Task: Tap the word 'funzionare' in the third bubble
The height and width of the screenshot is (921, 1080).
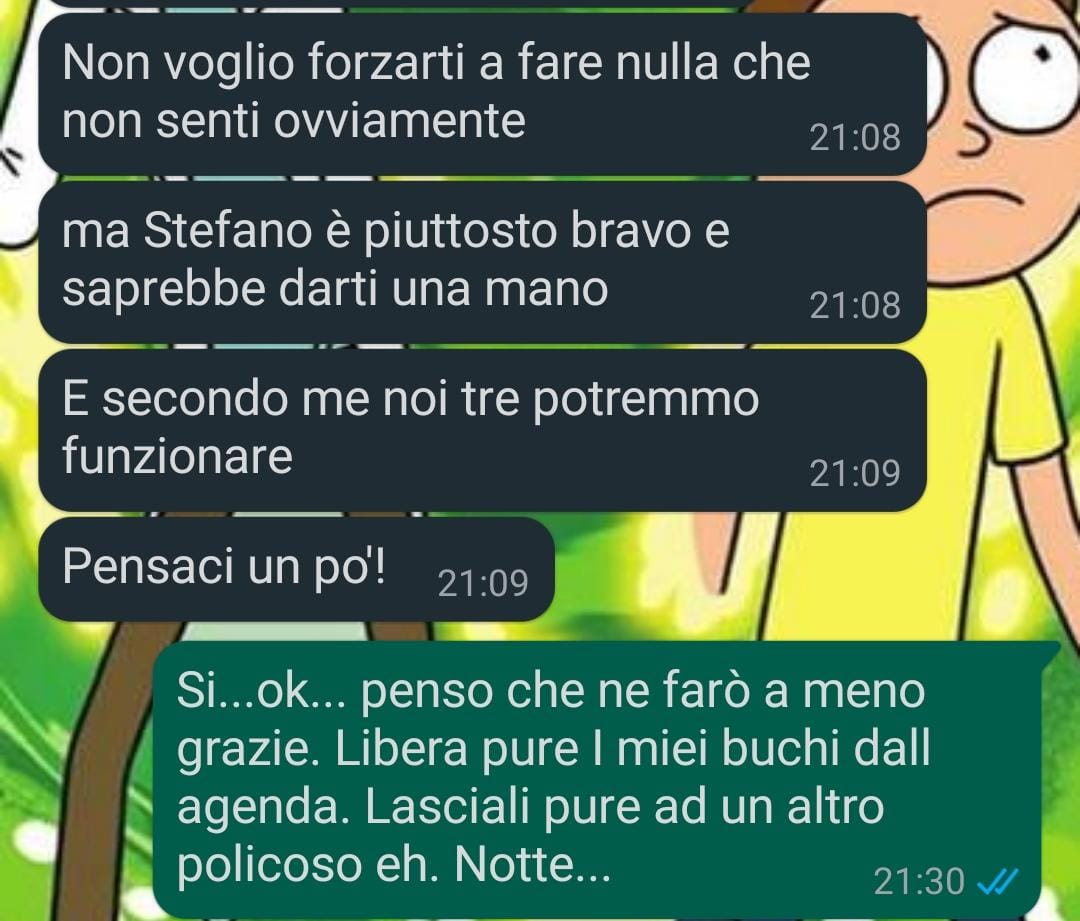Action: [177, 457]
